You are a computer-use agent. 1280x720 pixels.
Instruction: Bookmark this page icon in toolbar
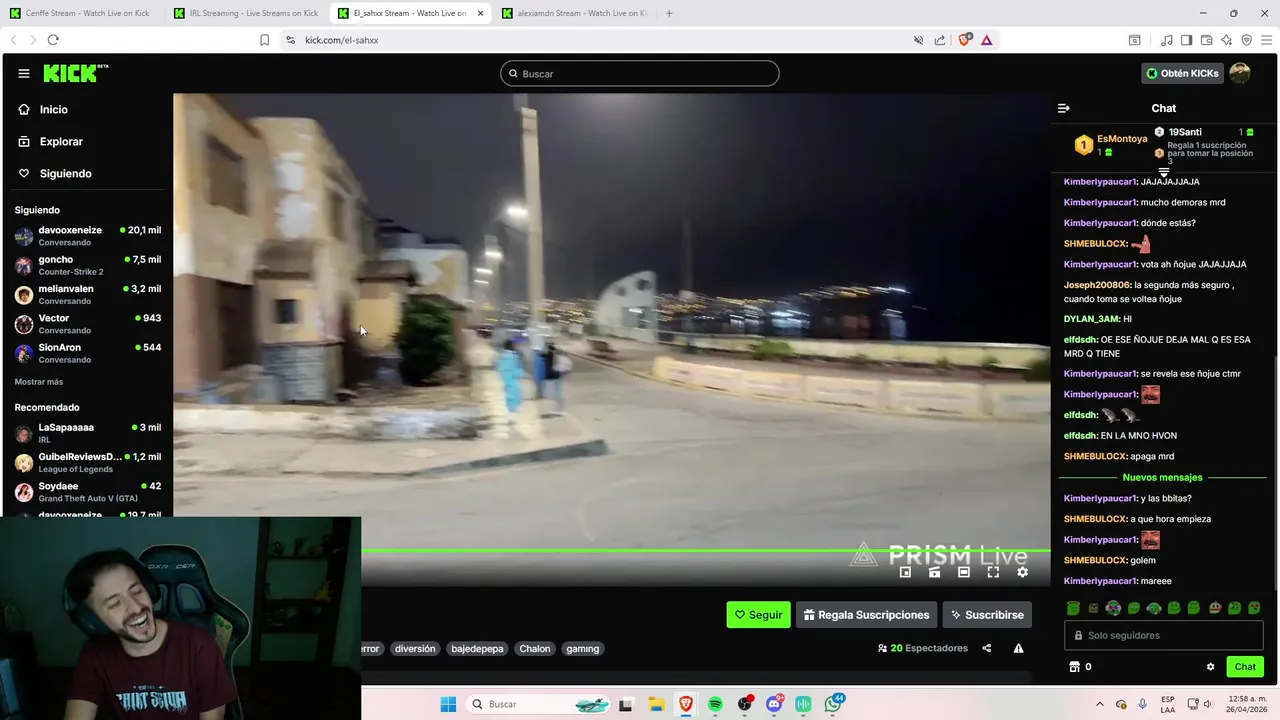click(x=264, y=40)
